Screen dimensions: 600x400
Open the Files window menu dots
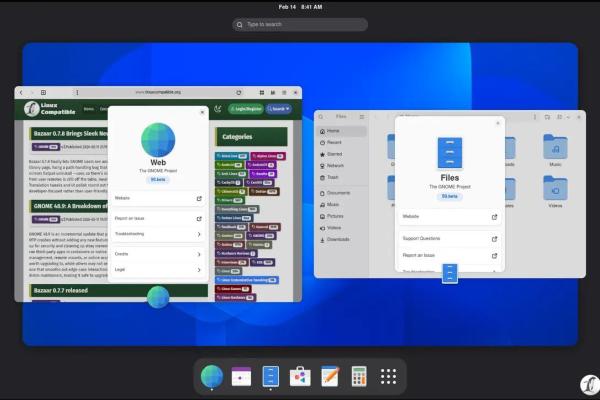point(535,117)
